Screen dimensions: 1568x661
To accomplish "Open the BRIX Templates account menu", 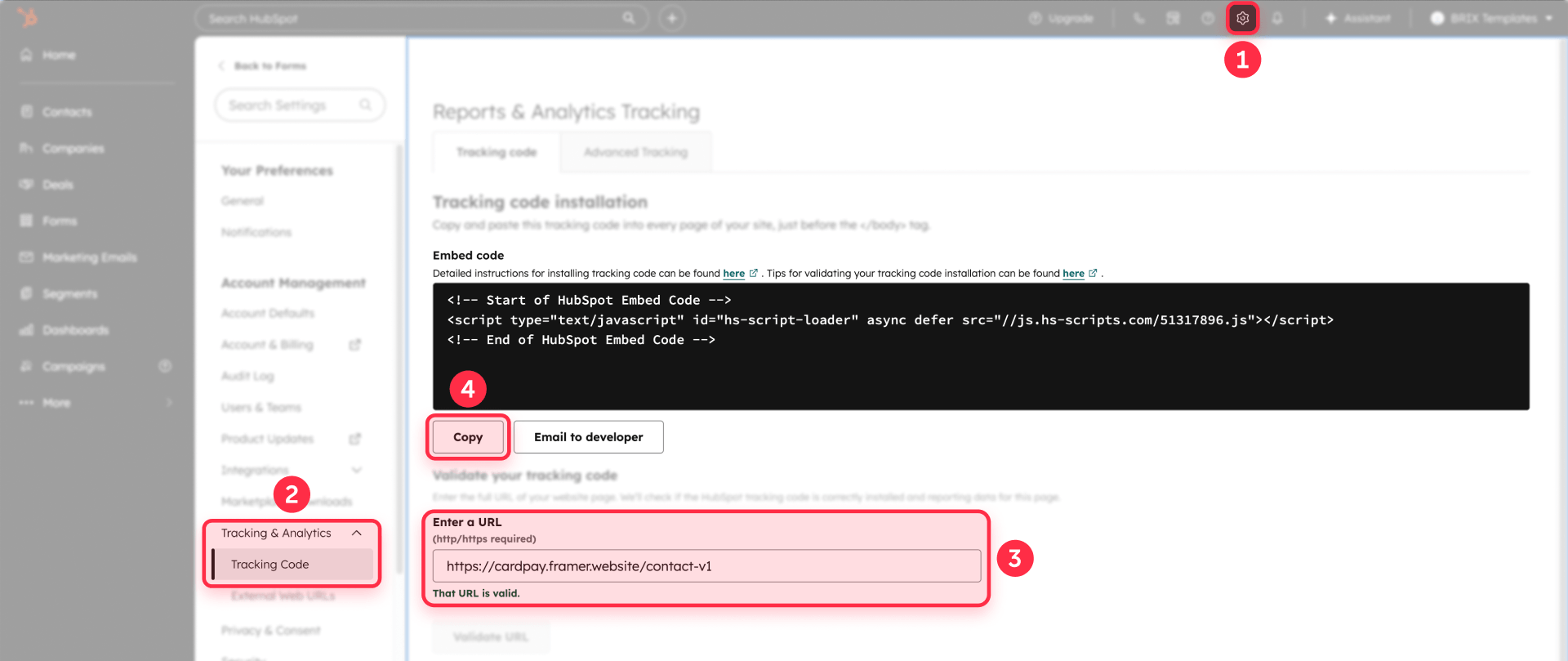I will [1491, 18].
